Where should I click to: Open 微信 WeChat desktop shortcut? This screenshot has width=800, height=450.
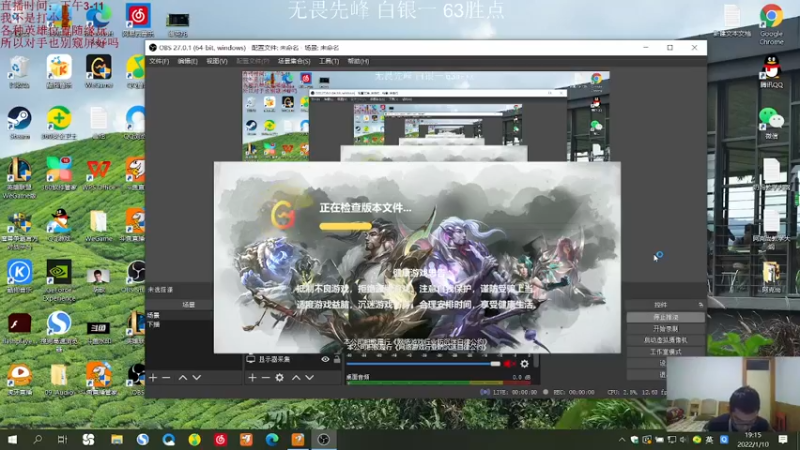pos(771,123)
